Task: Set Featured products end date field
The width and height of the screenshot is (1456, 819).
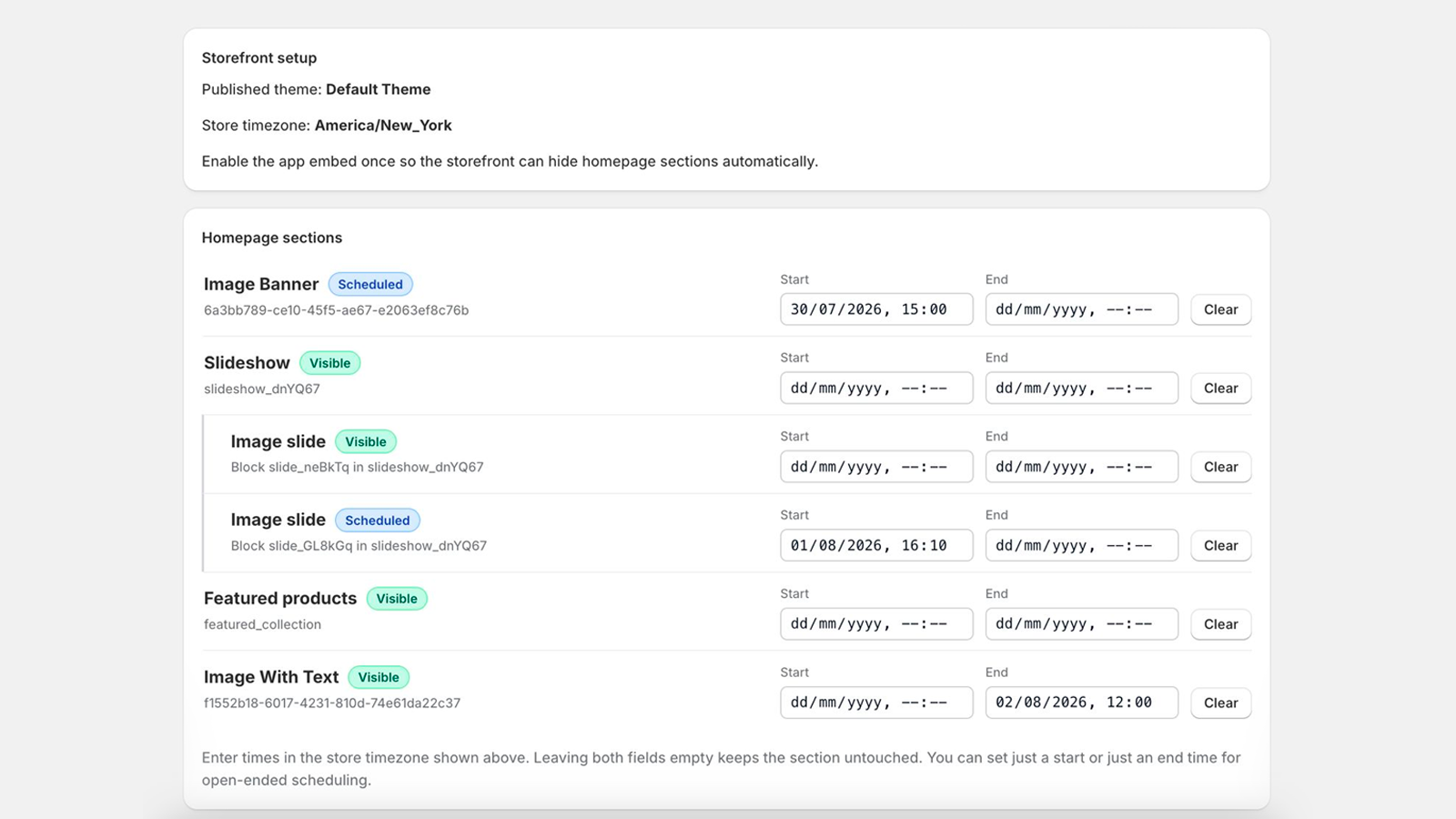Action: coord(1082,624)
